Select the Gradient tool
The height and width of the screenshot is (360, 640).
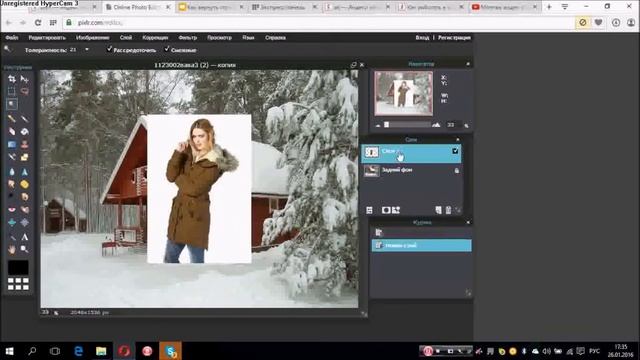pyautogui.click(x=12, y=144)
